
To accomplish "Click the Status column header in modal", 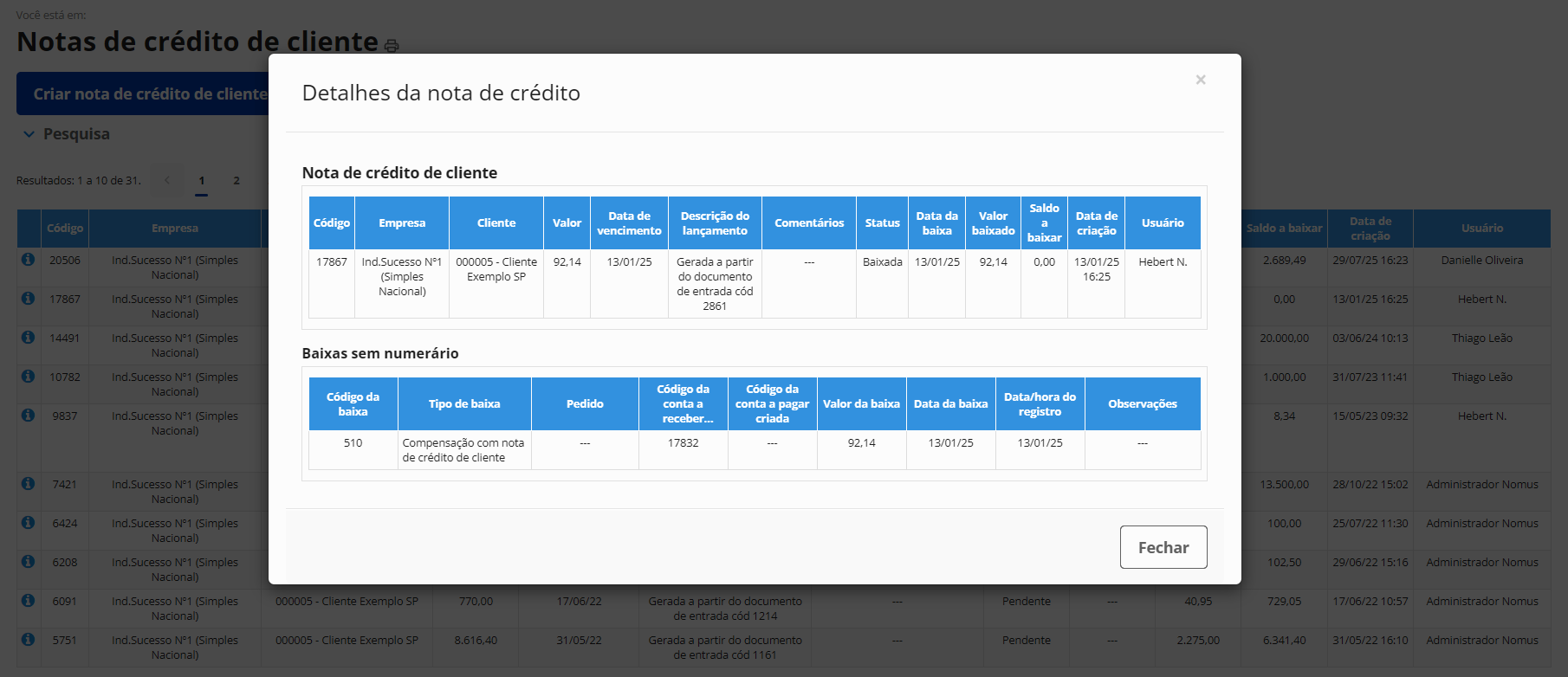I will pyautogui.click(x=882, y=223).
